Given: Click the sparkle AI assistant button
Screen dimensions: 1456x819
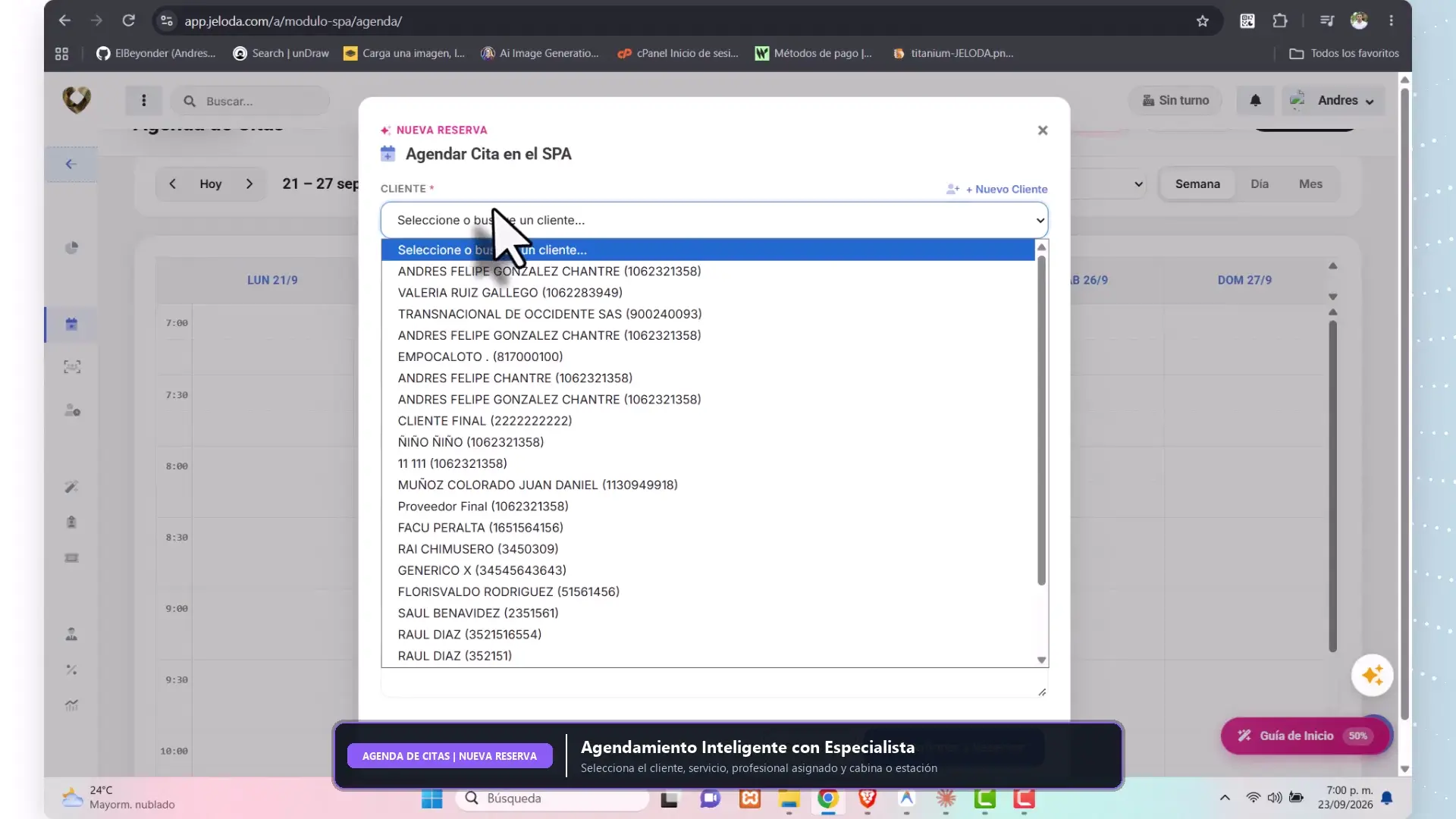Looking at the screenshot, I should tap(1372, 675).
